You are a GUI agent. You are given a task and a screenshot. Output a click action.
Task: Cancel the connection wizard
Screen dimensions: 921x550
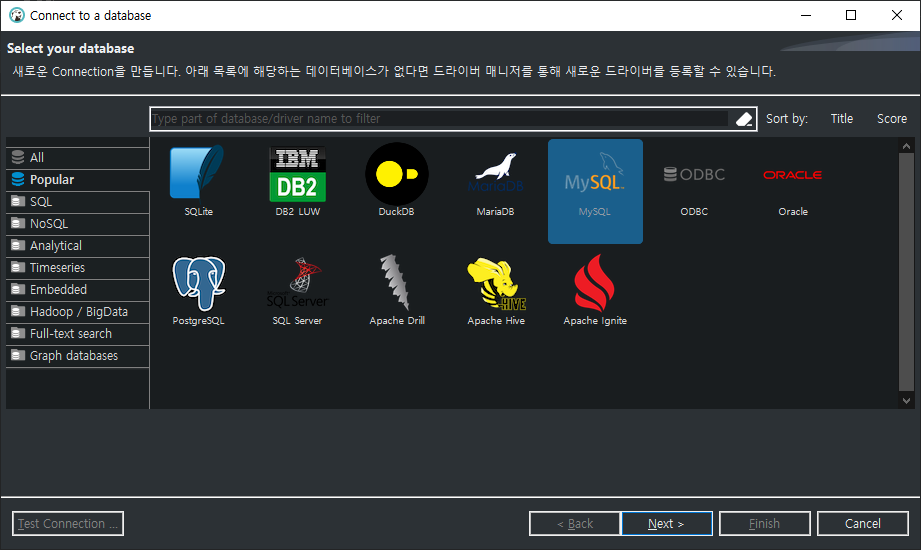(863, 524)
